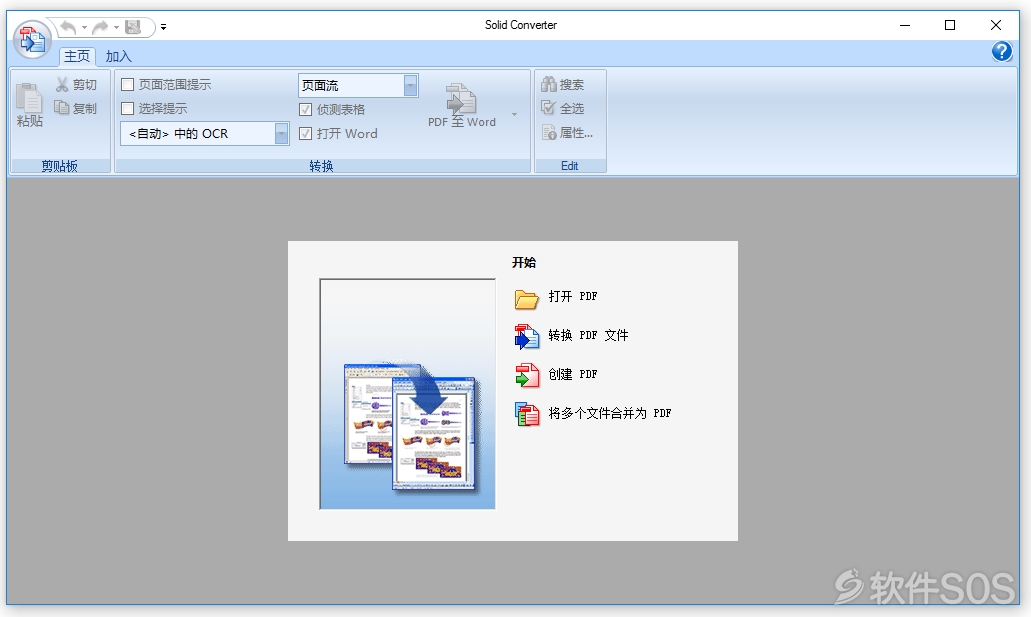Click the Redo arrow in quick access toolbar
This screenshot has width=1031, height=617.
[100, 27]
